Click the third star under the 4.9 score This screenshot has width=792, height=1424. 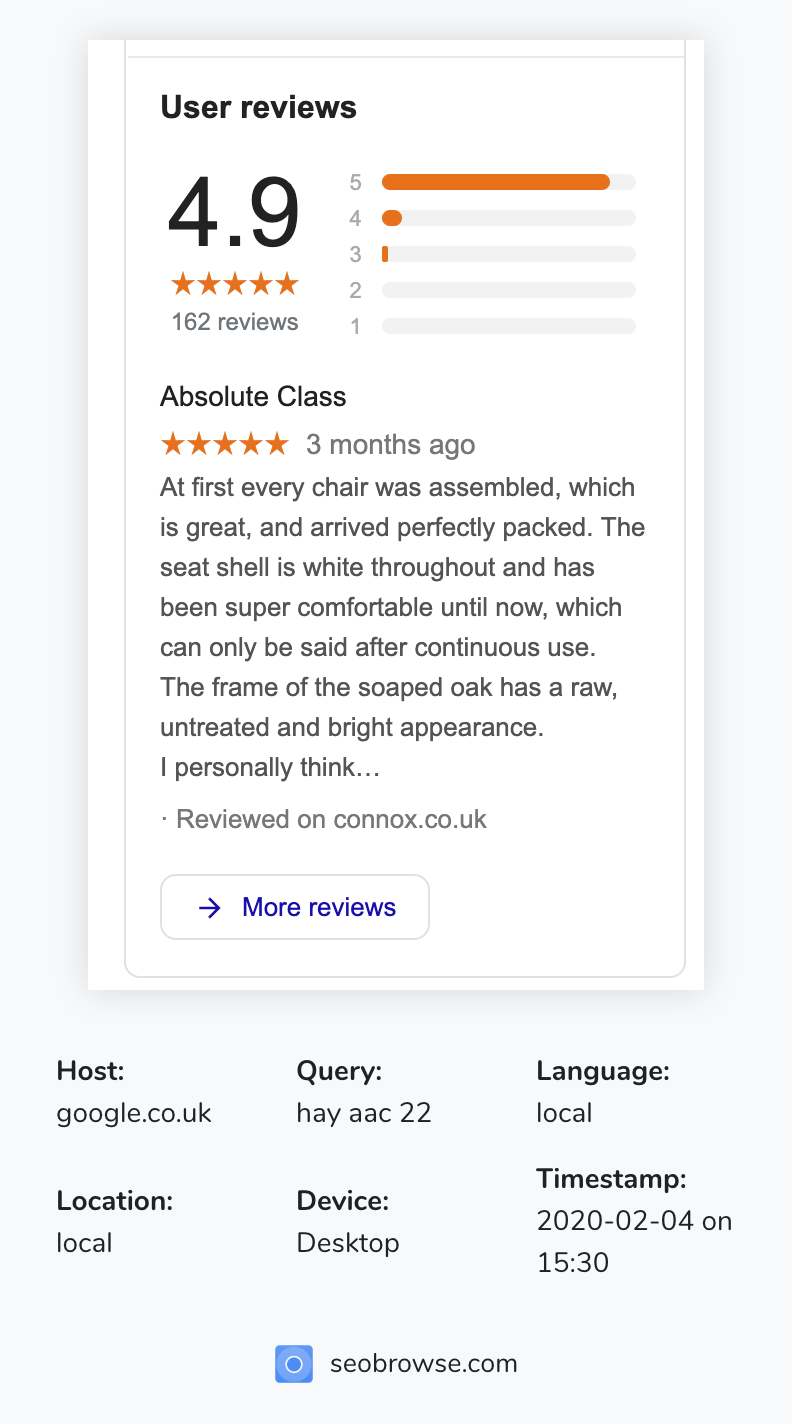point(234,284)
